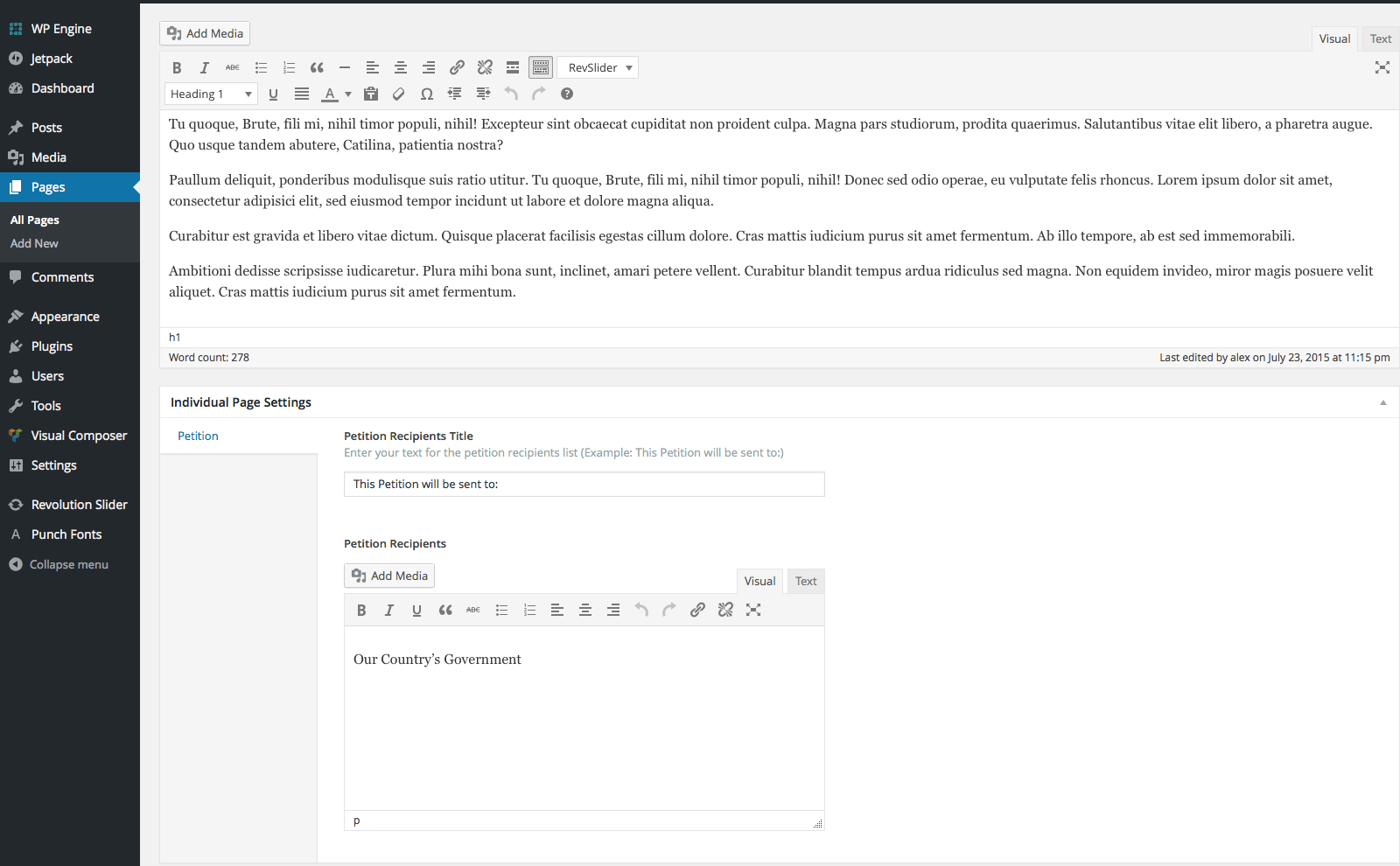Remove link in the main editor toolbar
1400x866 pixels.
click(485, 67)
